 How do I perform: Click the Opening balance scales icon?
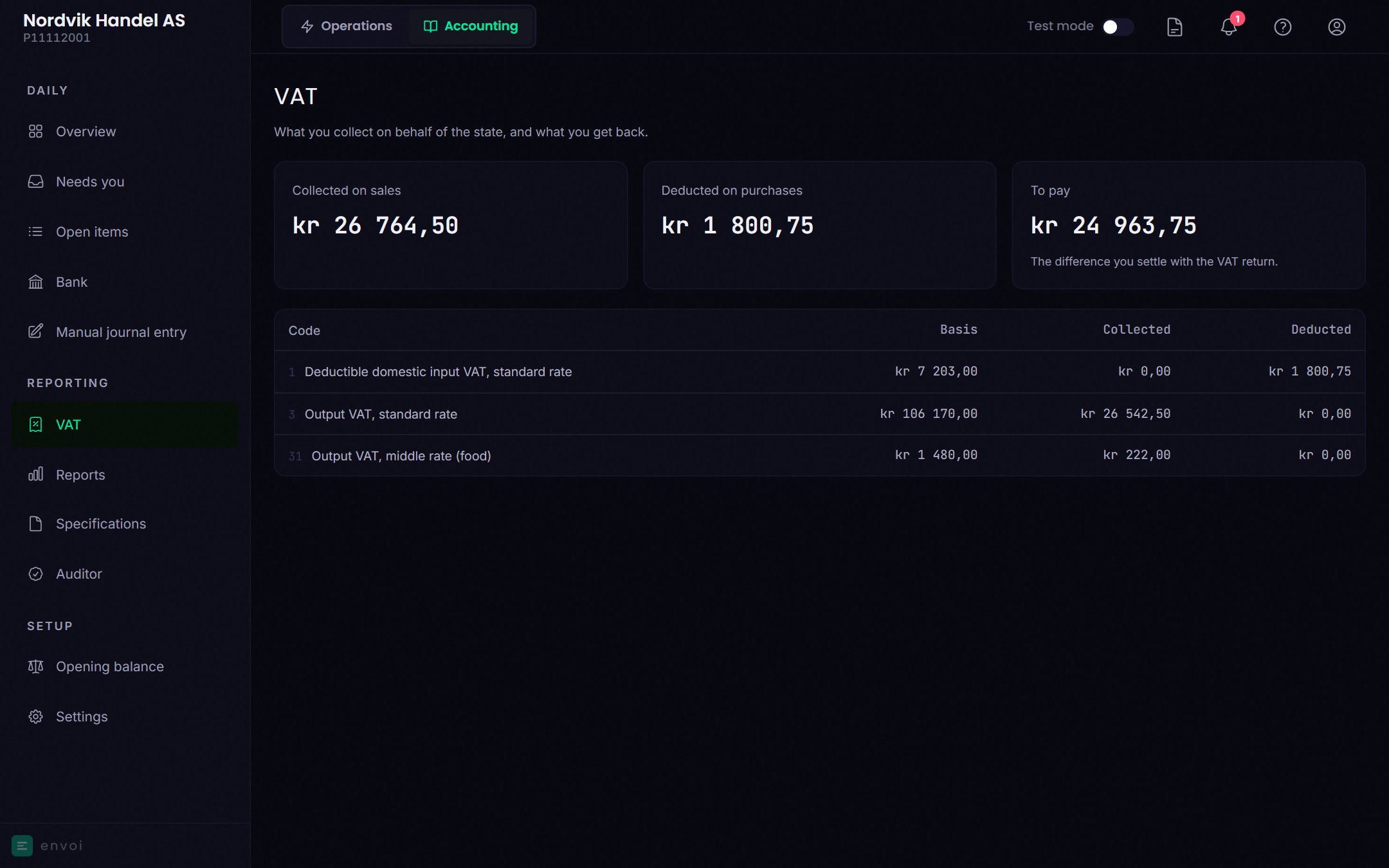pyautogui.click(x=35, y=666)
